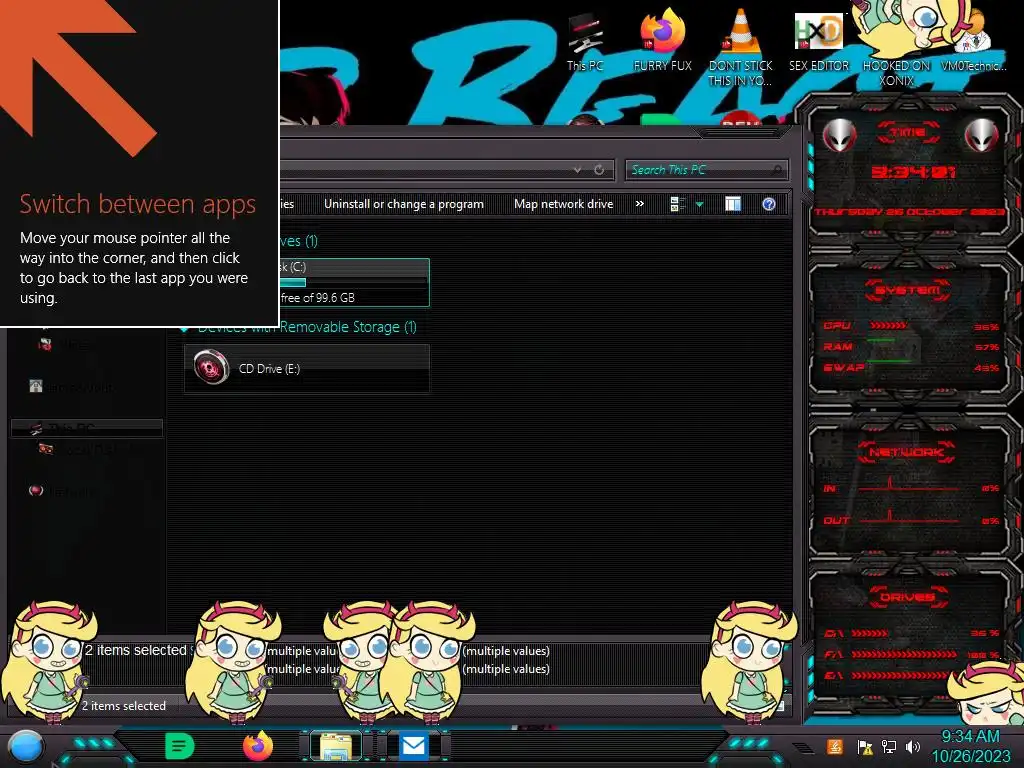
Task: Click the left alien head on Time widget
Action: pos(839,136)
